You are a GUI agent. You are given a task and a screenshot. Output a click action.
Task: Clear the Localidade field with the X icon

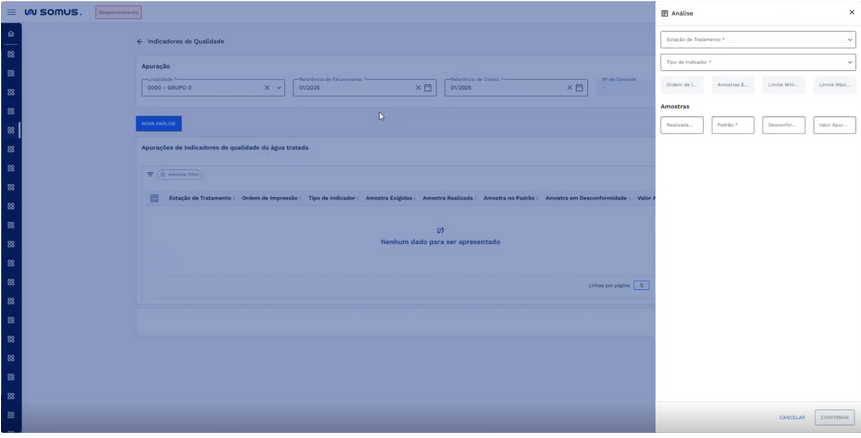(x=267, y=88)
